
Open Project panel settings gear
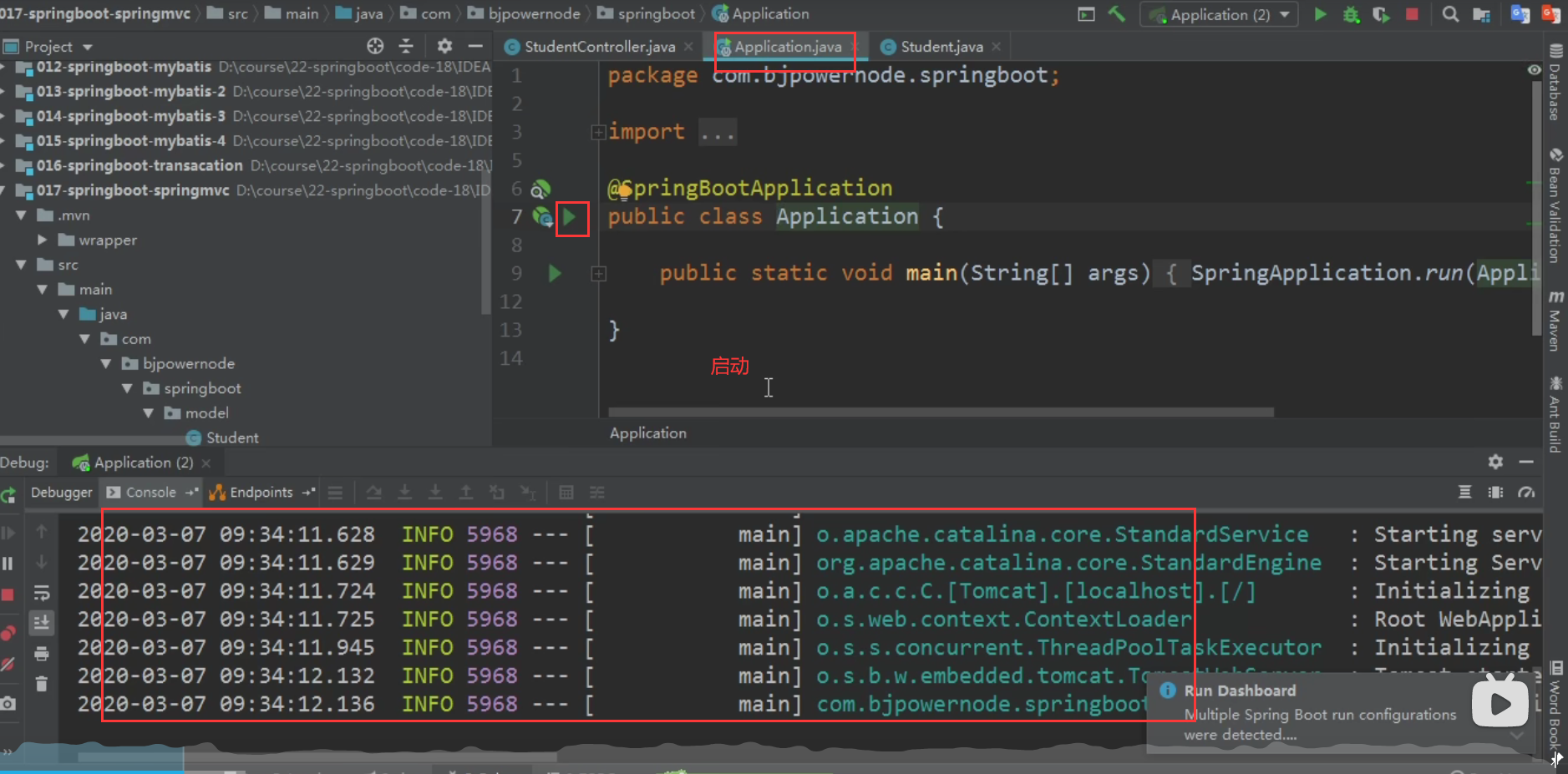coord(444,46)
